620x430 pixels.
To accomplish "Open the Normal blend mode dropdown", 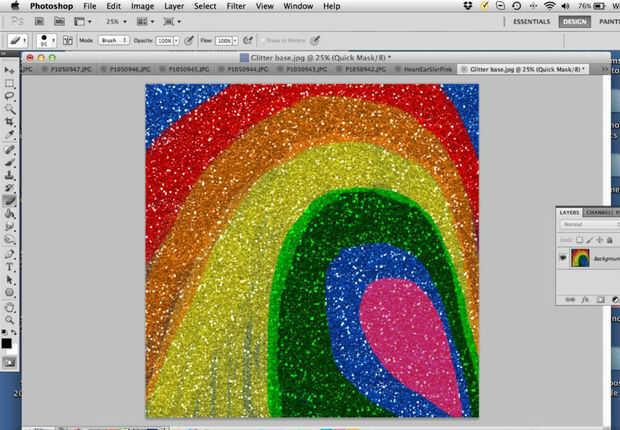I will [590, 224].
